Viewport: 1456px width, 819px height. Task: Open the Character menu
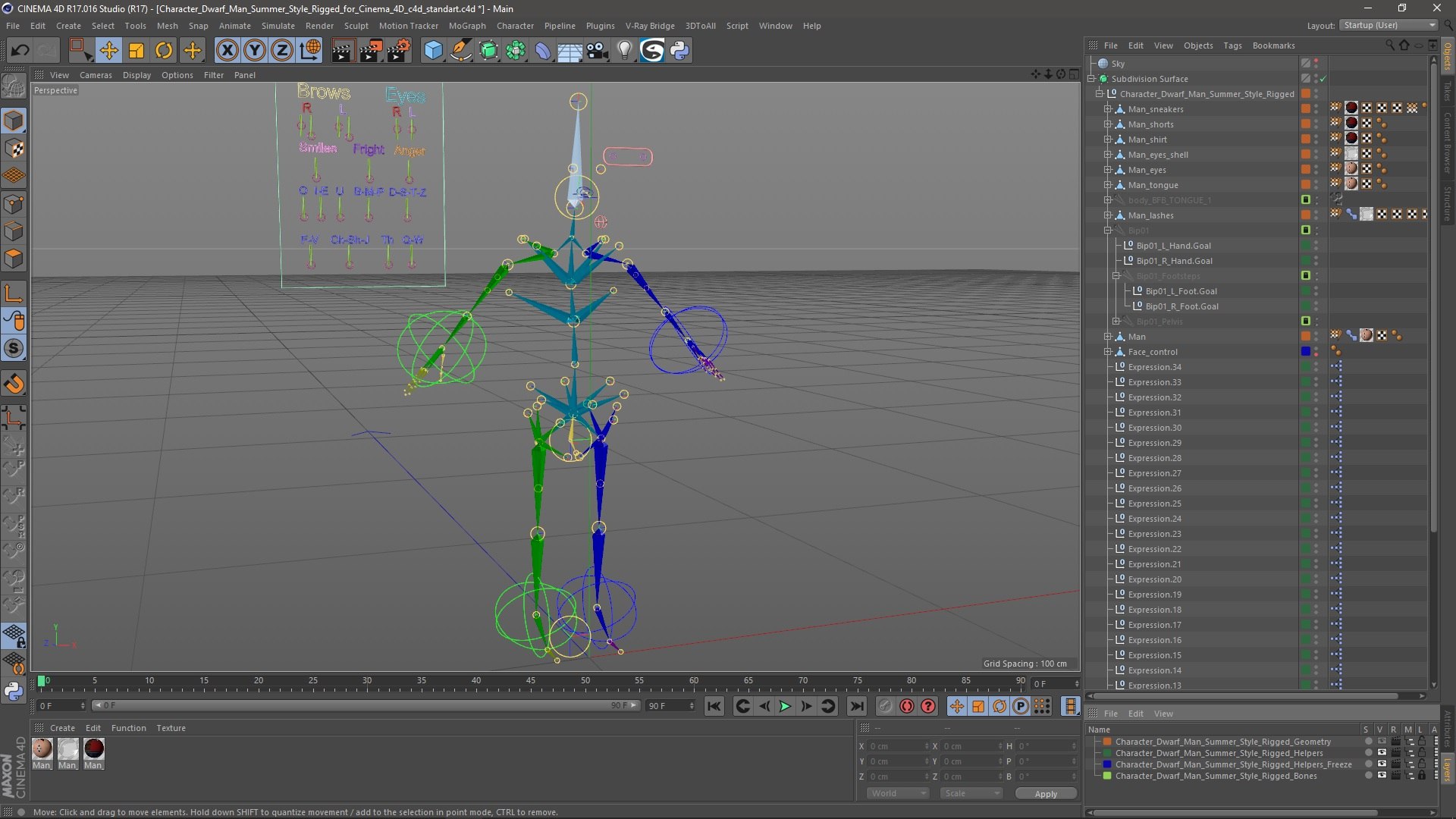pos(515,26)
